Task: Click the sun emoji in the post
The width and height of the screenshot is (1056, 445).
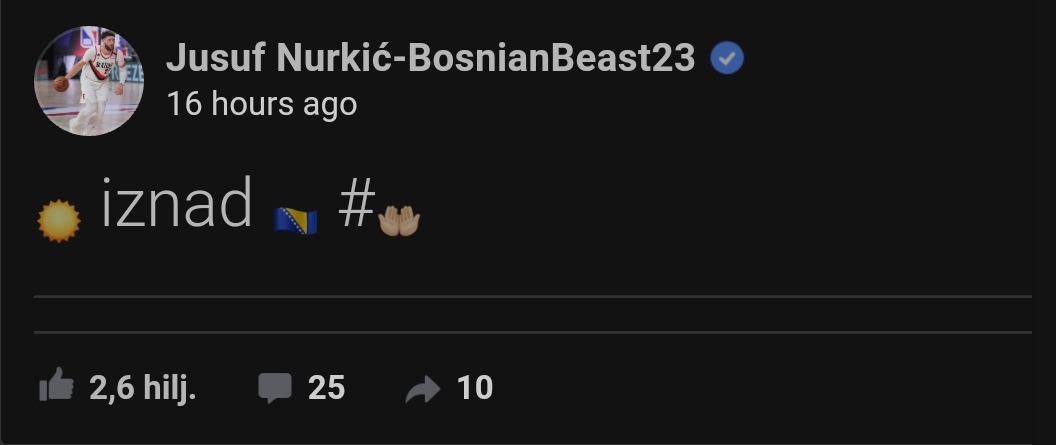Action: 58,220
